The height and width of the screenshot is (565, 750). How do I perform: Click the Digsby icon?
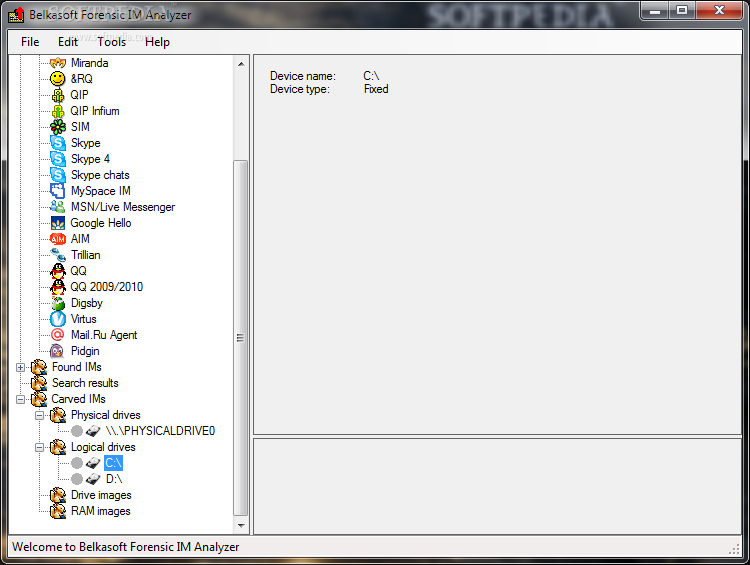tap(58, 303)
